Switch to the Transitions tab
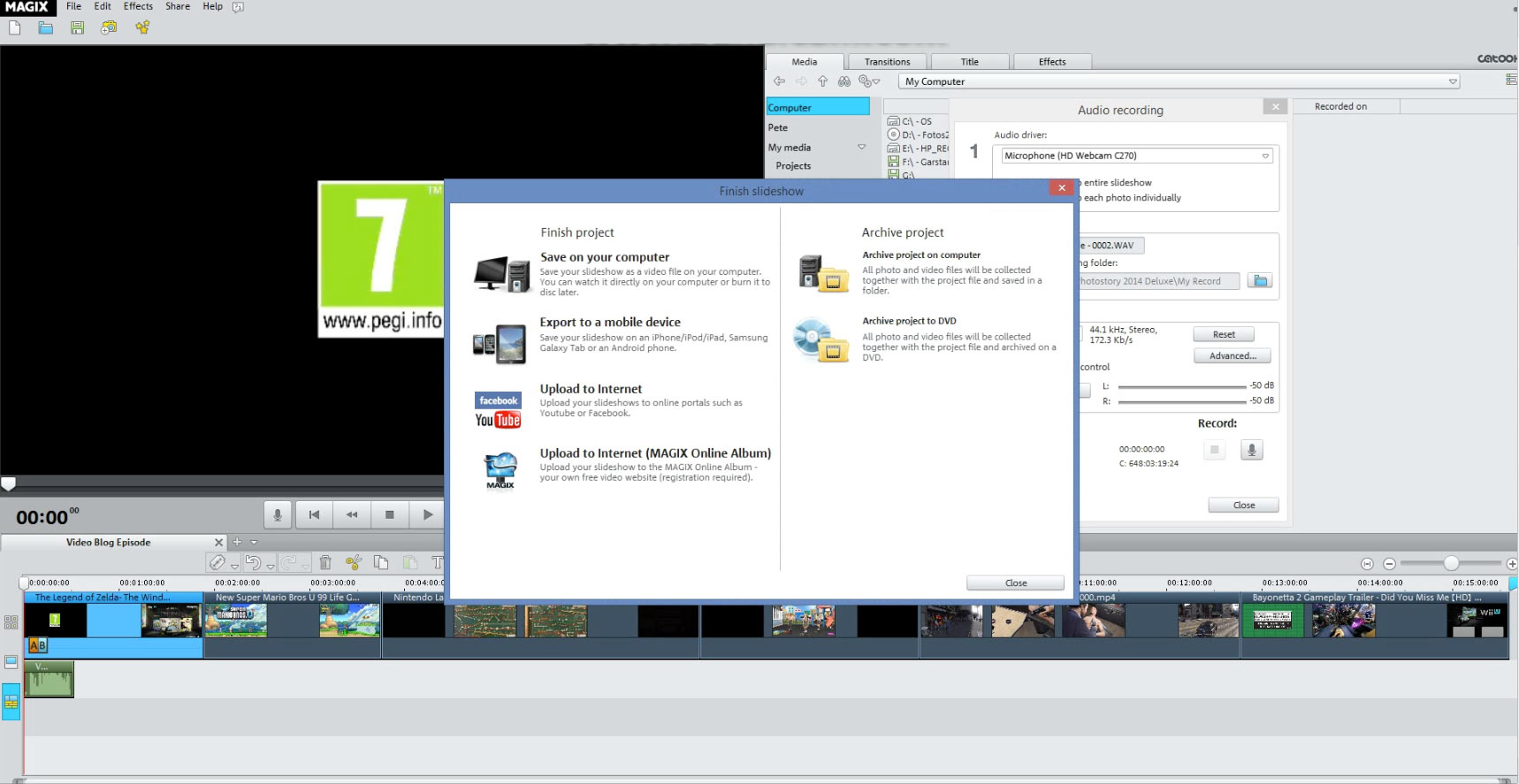 point(887,62)
